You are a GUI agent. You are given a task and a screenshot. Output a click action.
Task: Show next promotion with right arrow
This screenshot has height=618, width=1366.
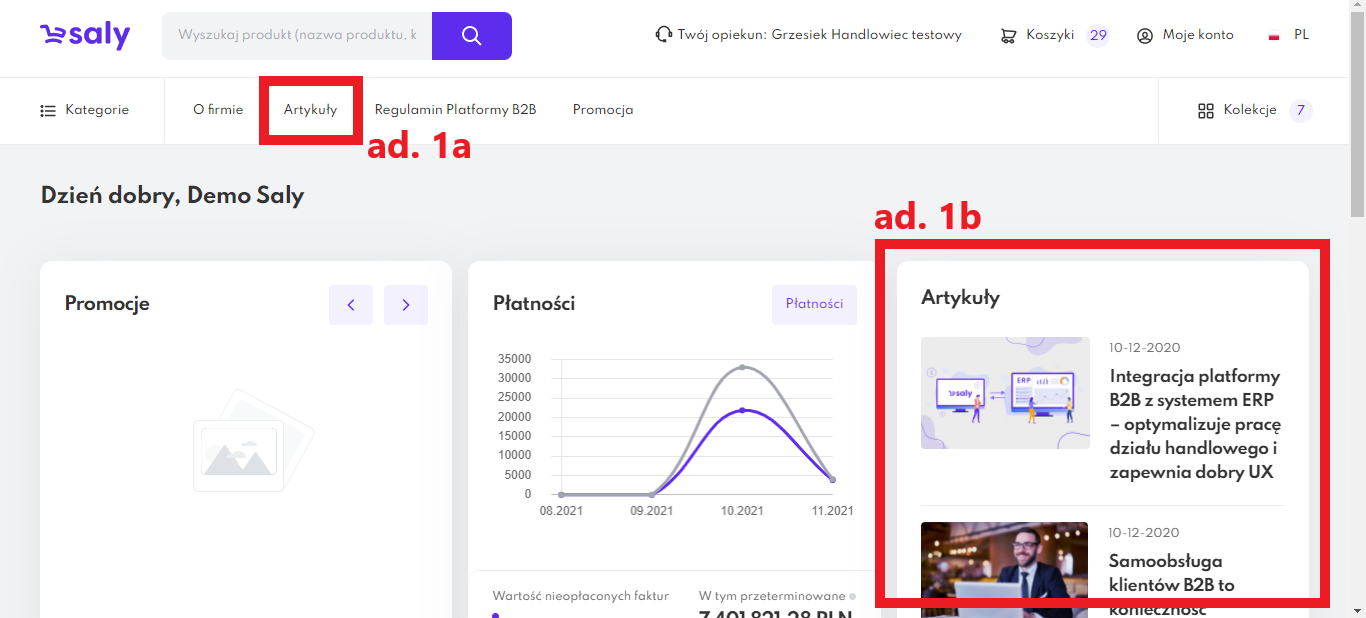pos(406,305)
